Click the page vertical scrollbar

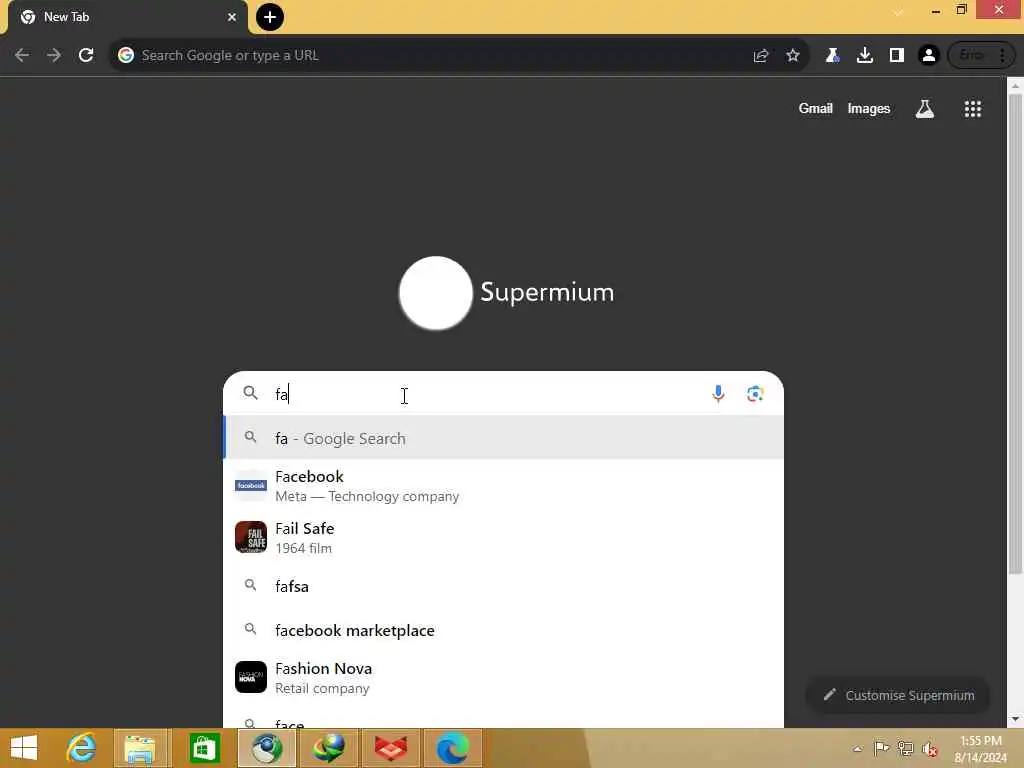(1015, 336)
